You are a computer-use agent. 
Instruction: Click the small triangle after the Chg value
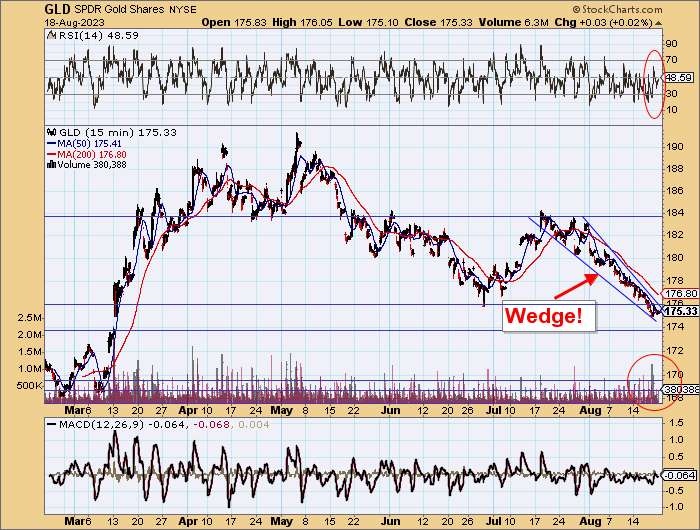(x=658, y=23)
